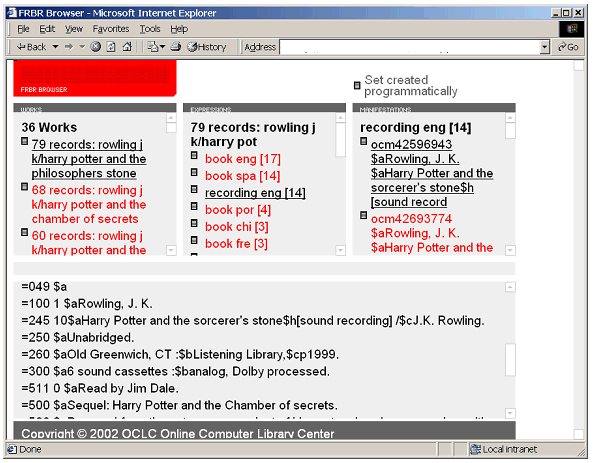Image resolution: width=593 pixels, height=463 pixels.
Task: Click square icon beside 'recording eng [14]' link
Action: point(194,189)
